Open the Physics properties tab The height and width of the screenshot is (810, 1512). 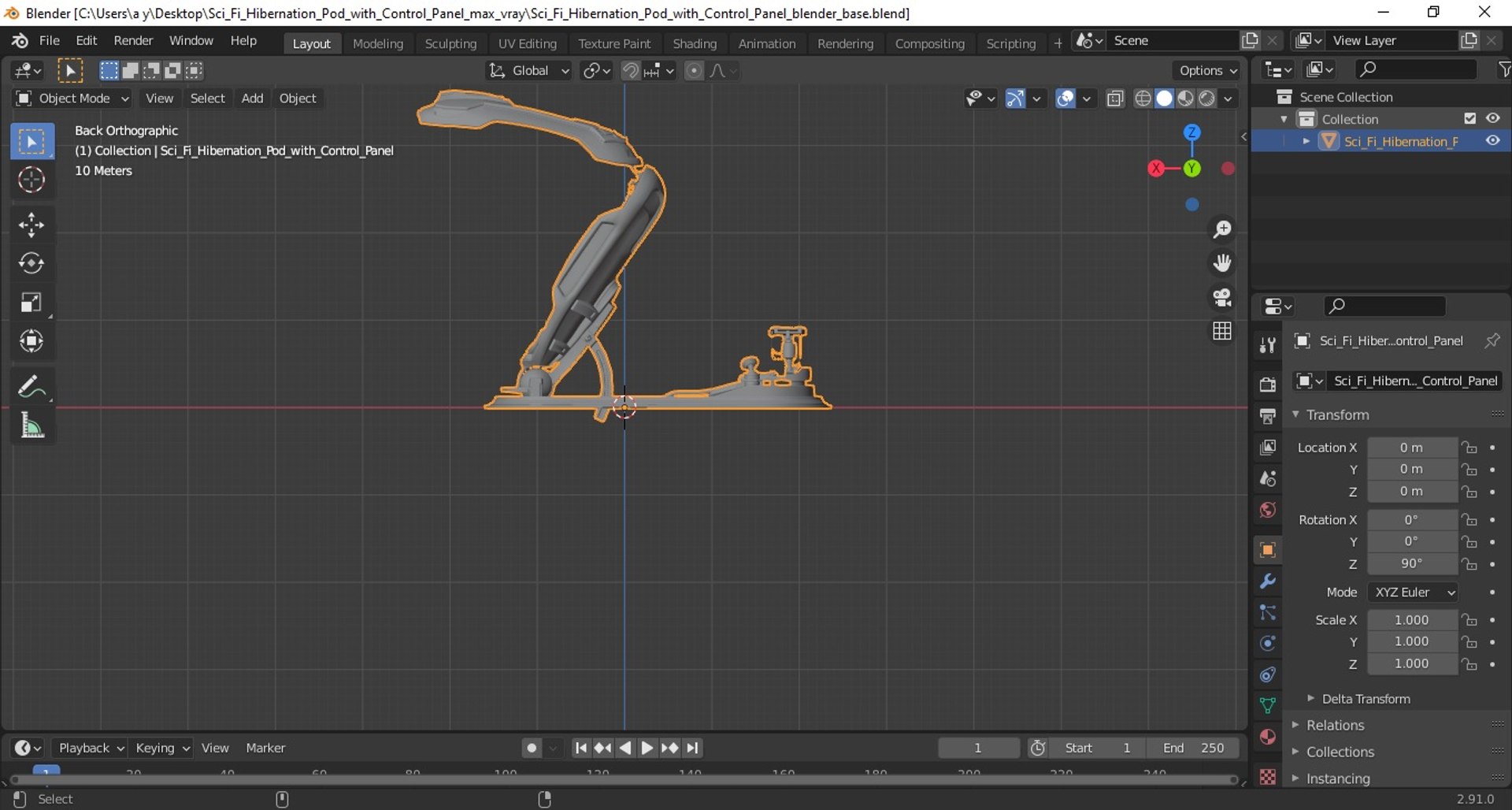[x=1267, y=644]
